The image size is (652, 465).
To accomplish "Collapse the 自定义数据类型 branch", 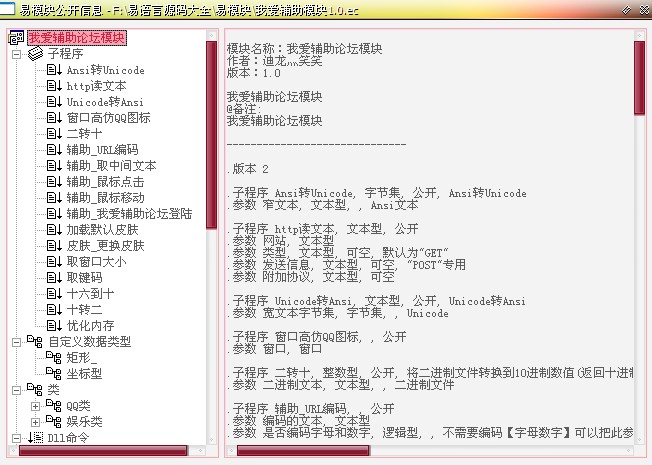I will tap(16, 342).
